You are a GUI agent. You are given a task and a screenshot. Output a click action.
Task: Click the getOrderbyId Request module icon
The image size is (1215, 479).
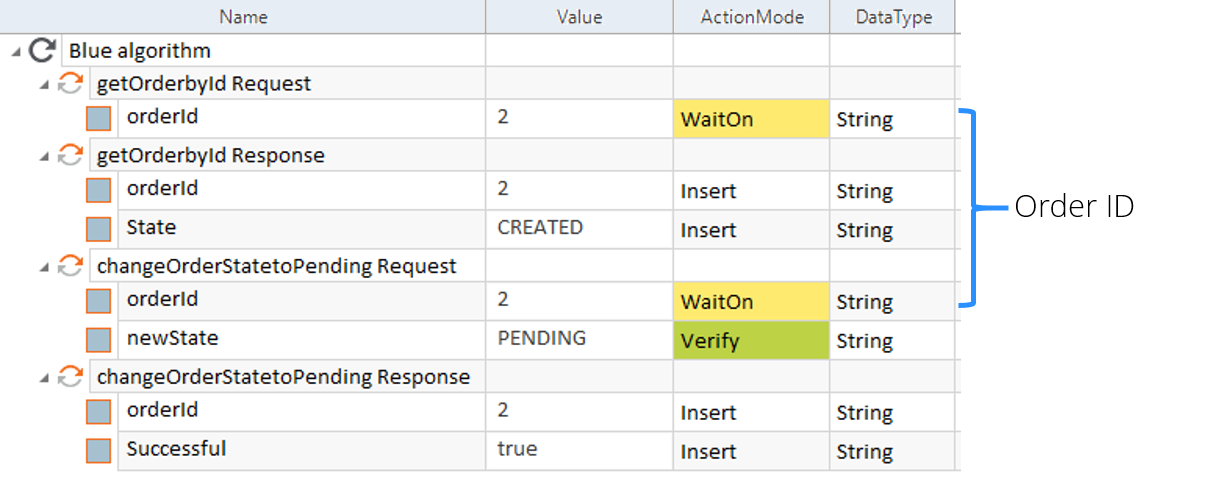pos(70,84)
